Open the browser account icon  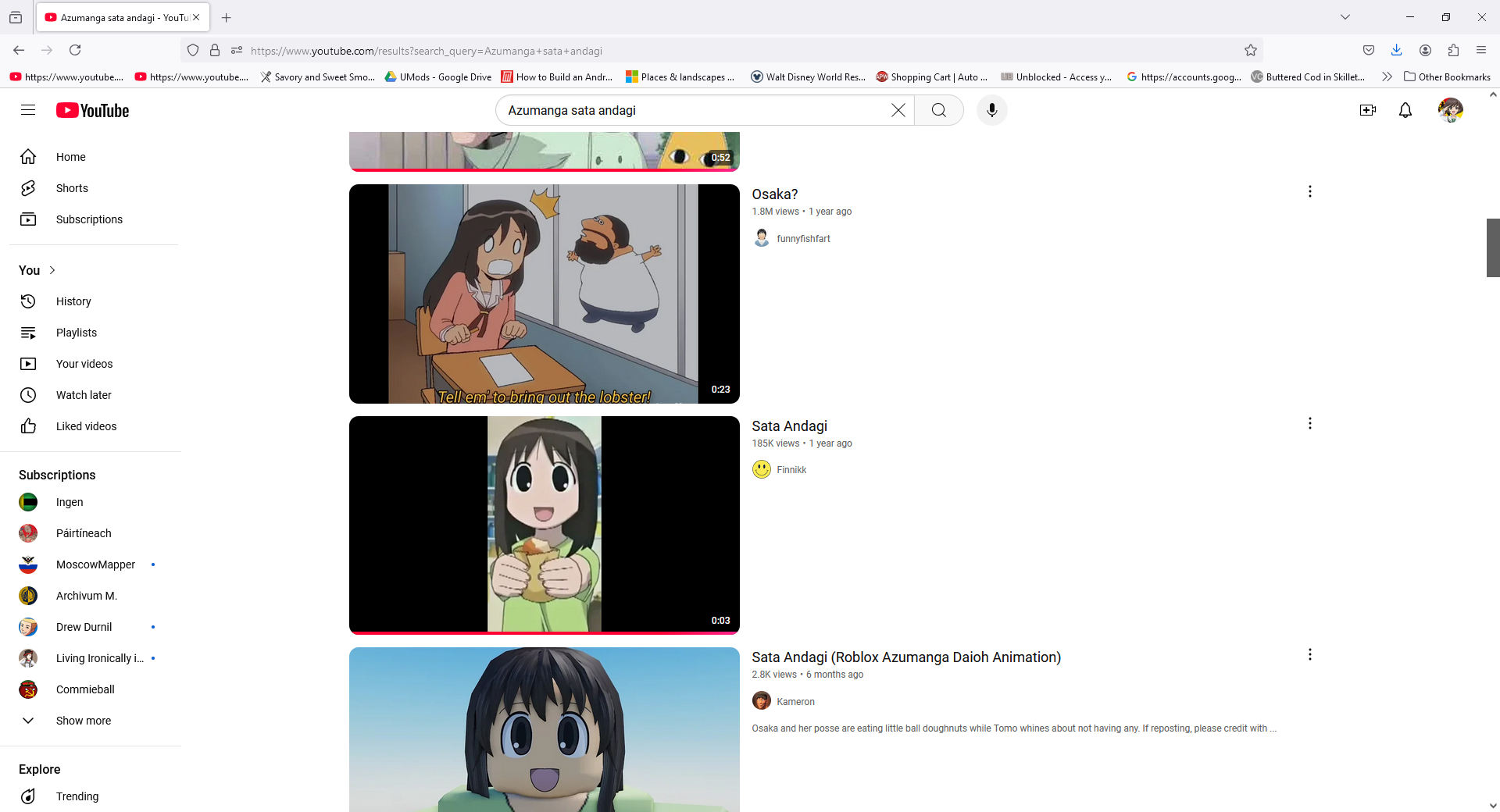tap(1426, 50)
